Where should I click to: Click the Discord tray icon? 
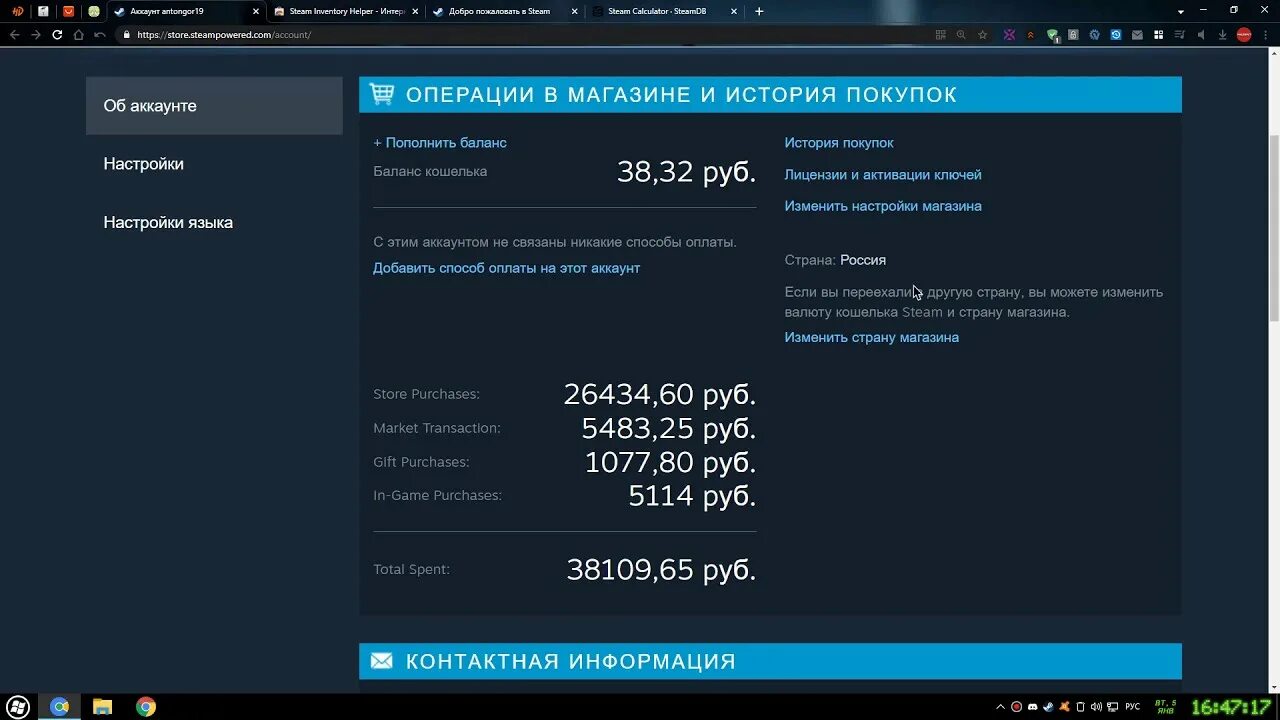point(1033,707)
